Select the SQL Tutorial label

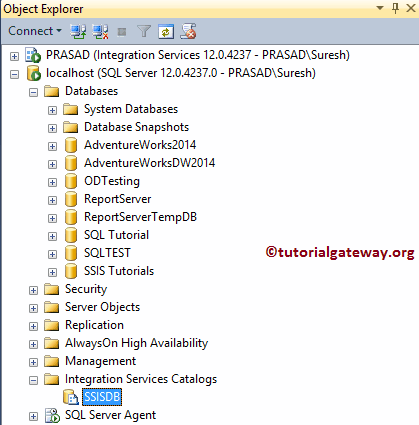[x=116, y=235]
